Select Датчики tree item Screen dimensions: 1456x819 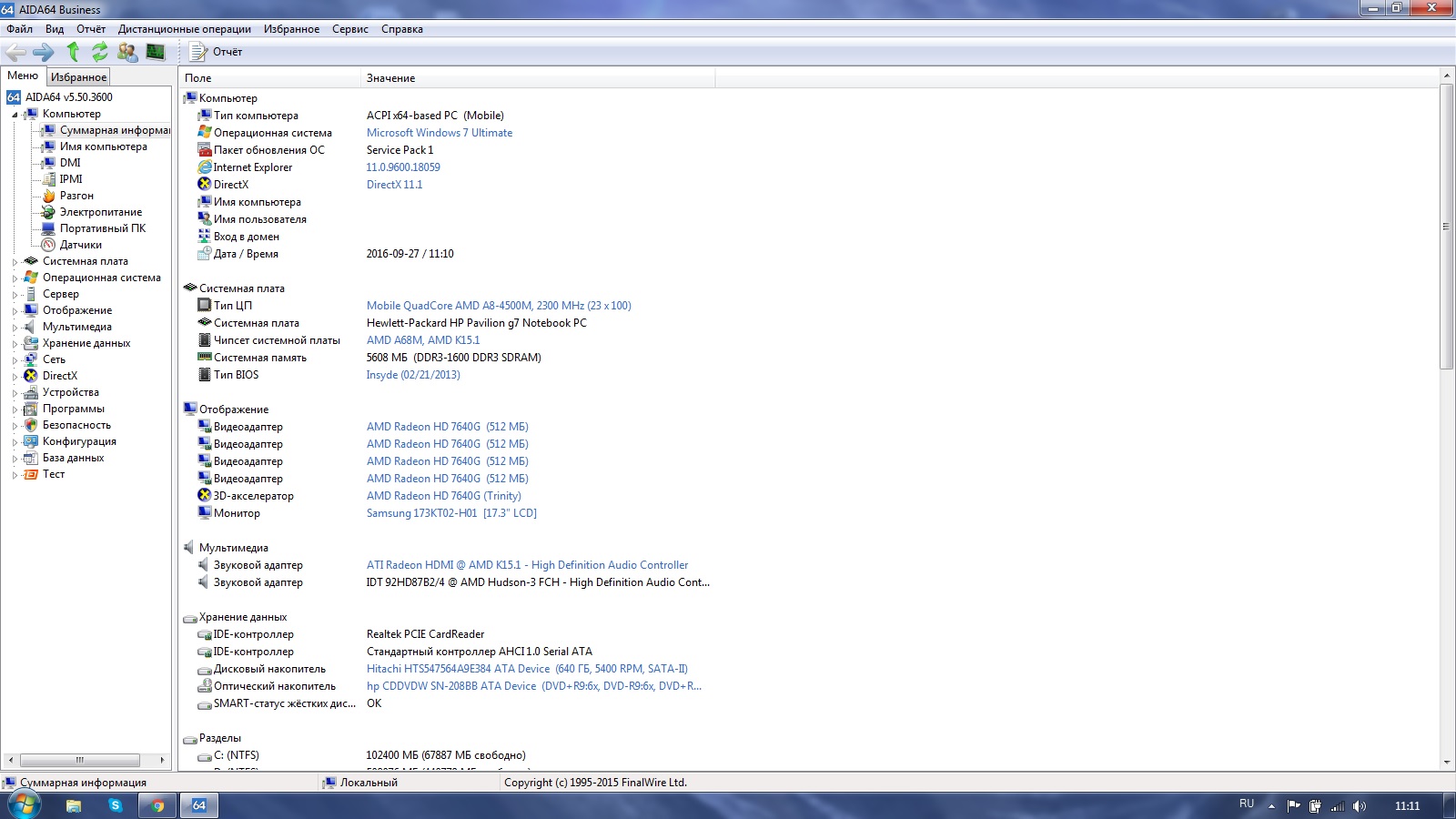81,245
